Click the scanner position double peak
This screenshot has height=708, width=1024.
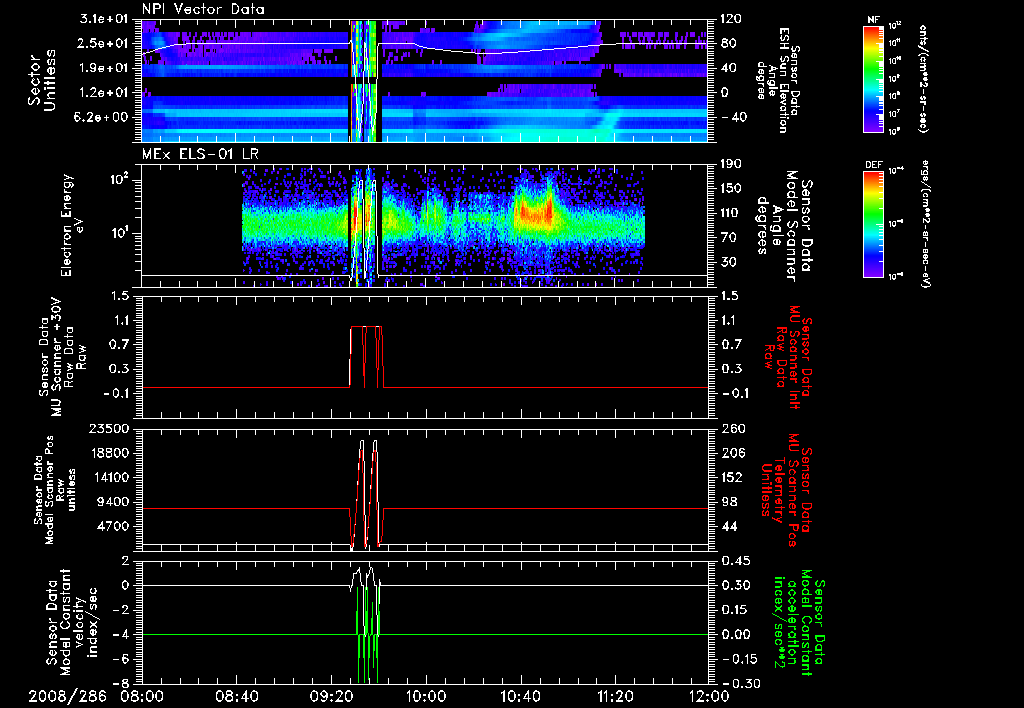pyautogui.click(x=368, y=493)
